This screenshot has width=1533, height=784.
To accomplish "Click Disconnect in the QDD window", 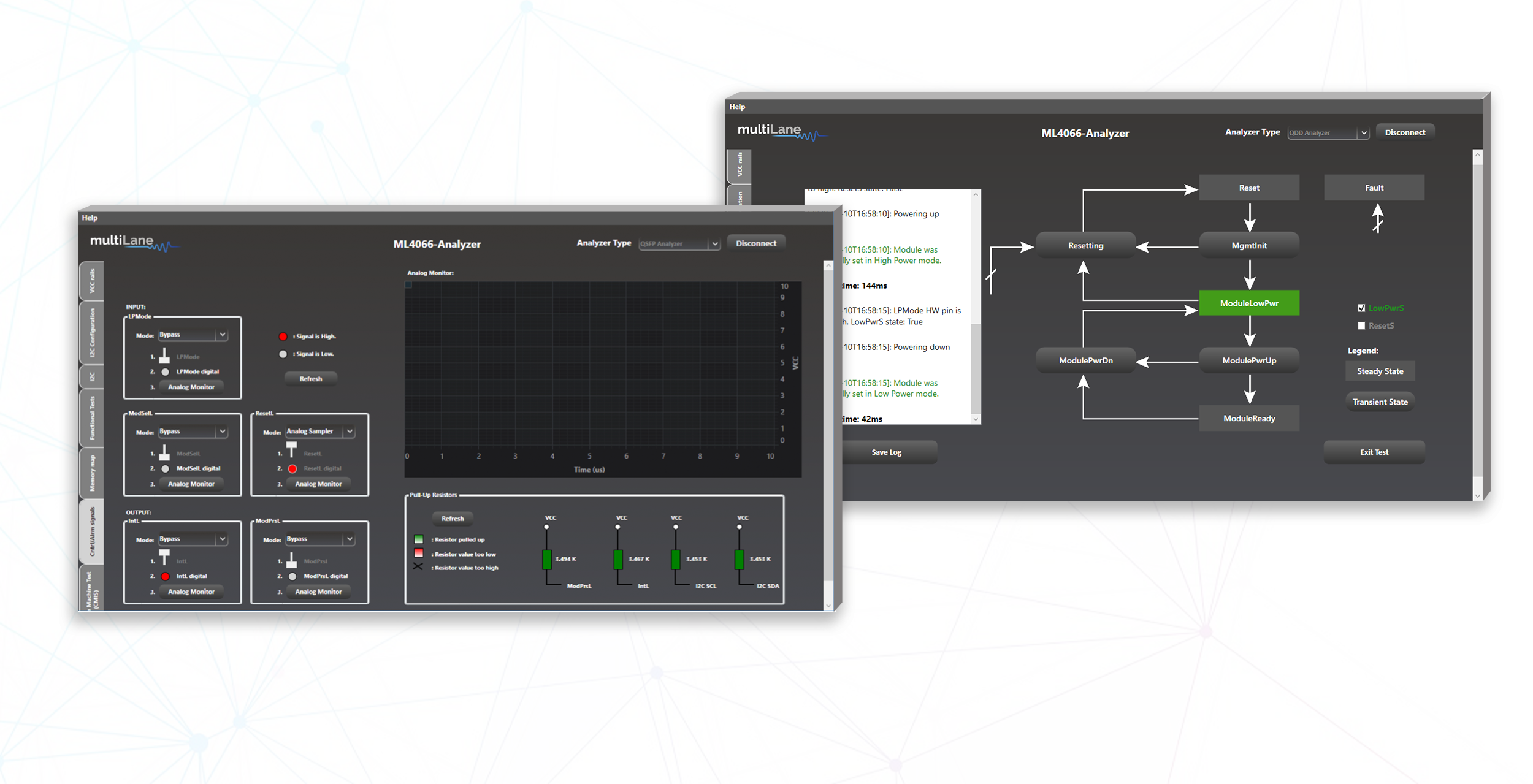I will (1405, 132).
